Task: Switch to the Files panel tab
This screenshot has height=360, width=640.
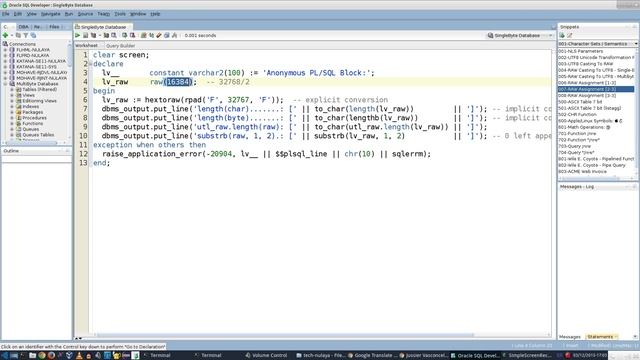Action: (x=54, y=27)
